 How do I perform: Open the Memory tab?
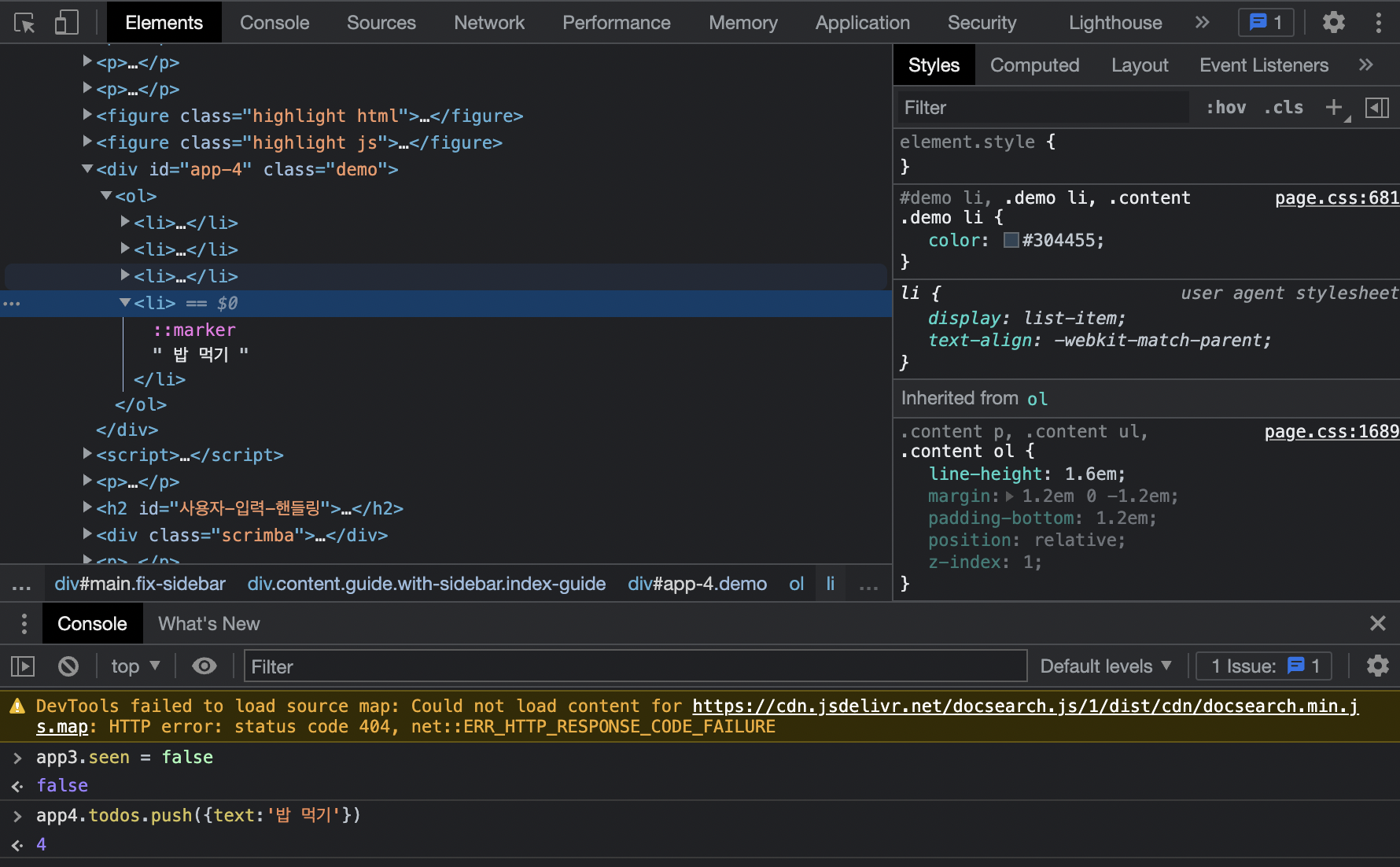743,23
